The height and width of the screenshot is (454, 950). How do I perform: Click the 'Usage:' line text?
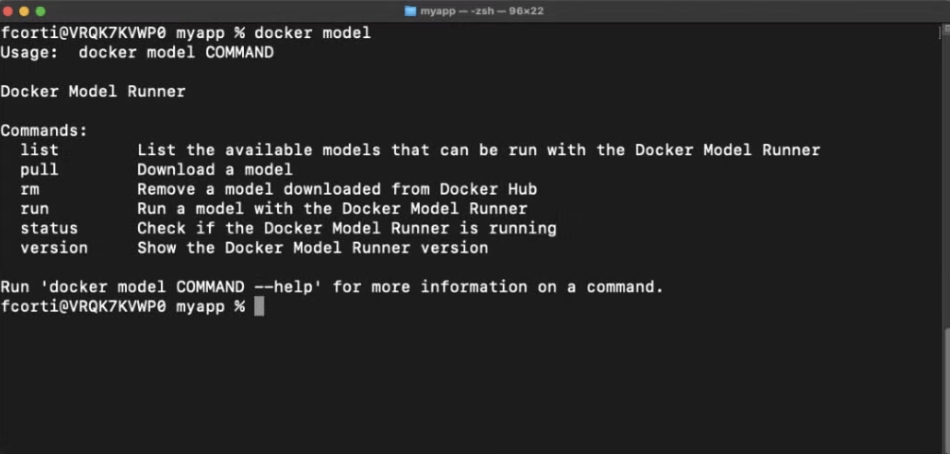click(x=137, y=52)
